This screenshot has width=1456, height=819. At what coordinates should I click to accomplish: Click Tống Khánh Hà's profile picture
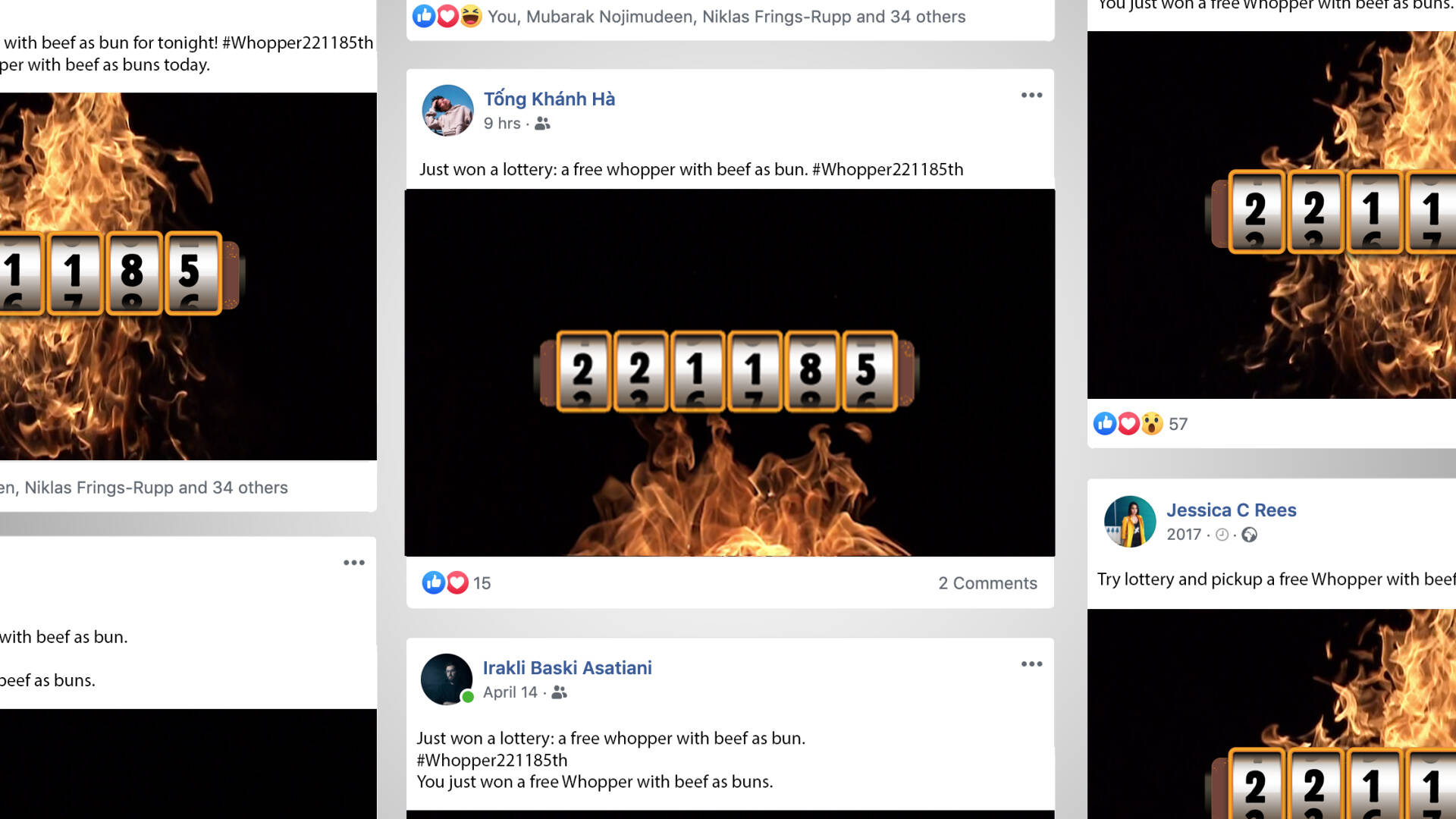(x=447, y=111)
